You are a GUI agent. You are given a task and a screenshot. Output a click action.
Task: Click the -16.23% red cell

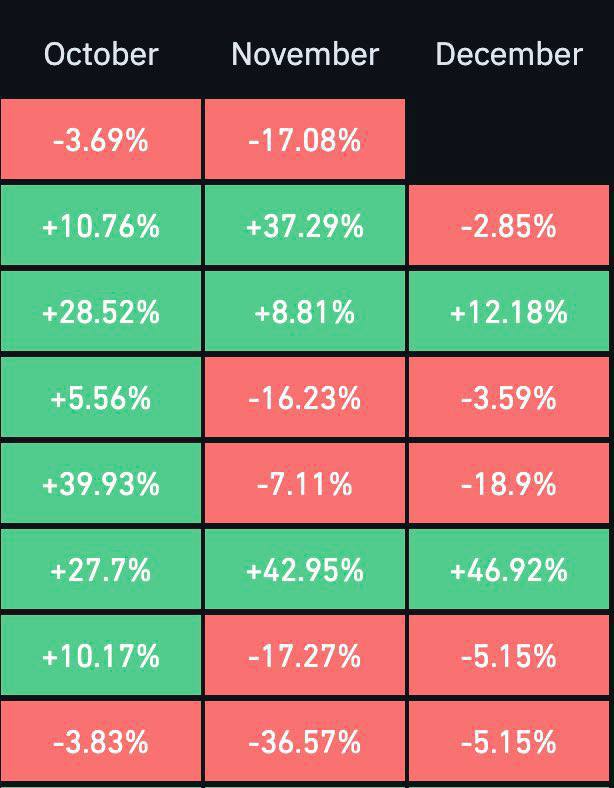[x=305, y=398]
